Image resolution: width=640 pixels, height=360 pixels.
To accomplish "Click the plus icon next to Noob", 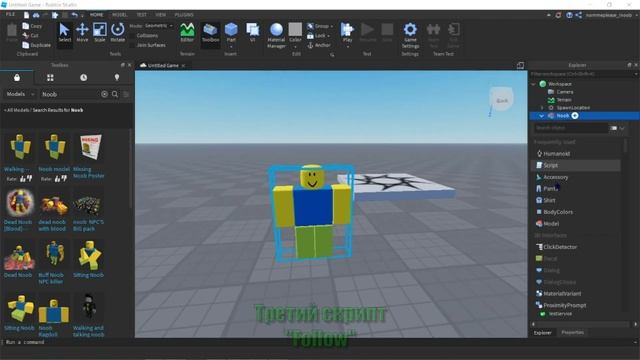I will [x=575, y=116].
